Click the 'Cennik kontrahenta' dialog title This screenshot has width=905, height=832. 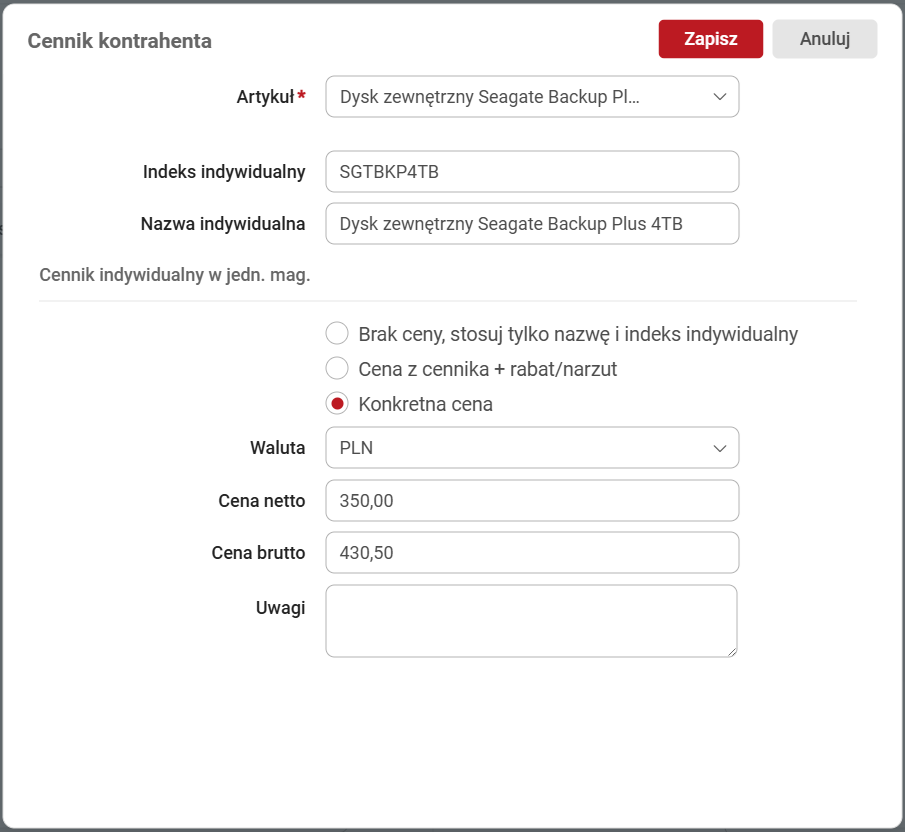pos(119,41)
